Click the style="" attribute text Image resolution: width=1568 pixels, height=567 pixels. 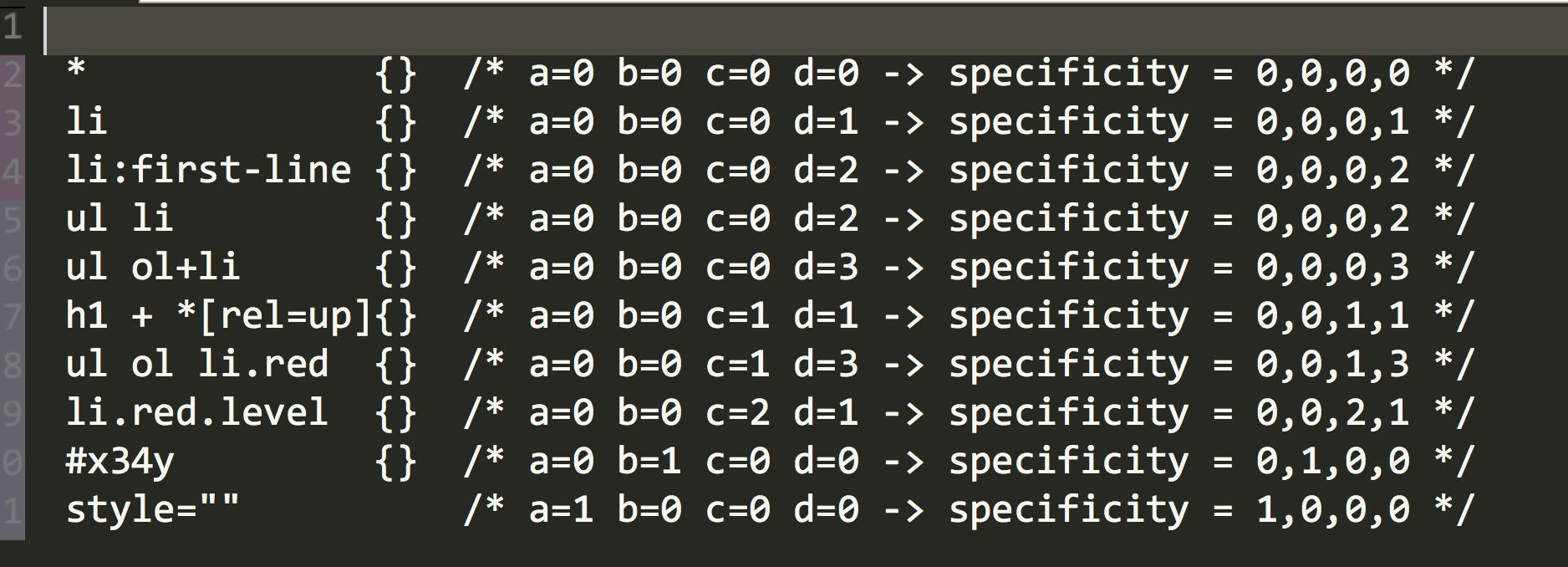[x=152, y=508]
